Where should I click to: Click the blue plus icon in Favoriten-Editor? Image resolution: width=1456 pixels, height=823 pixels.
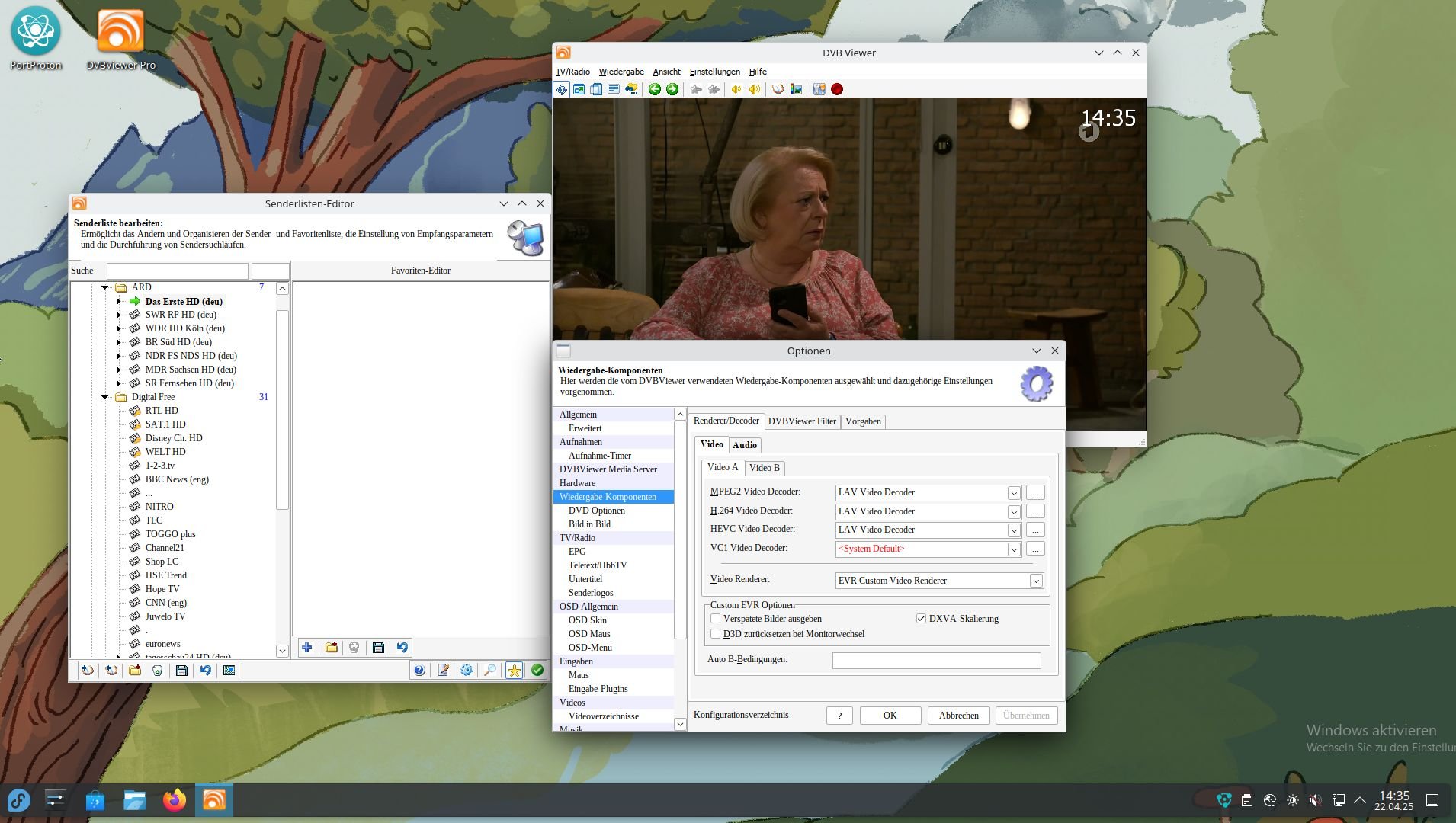(x=307, y=648)
